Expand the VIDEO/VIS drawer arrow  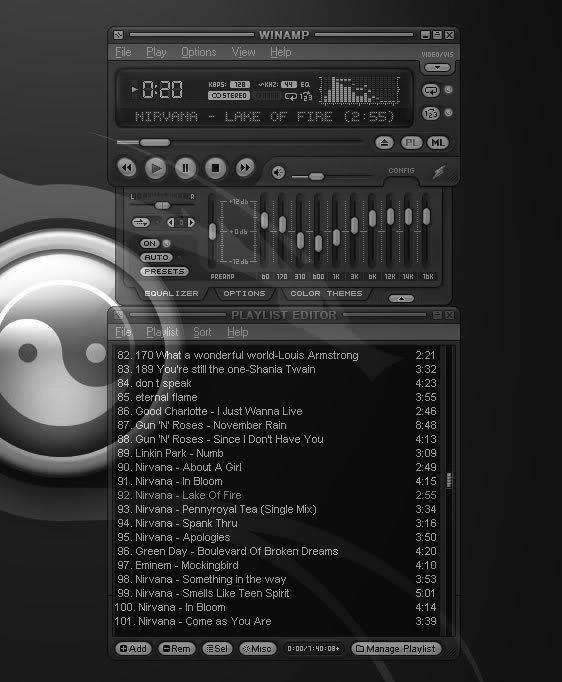pos(437,67)
